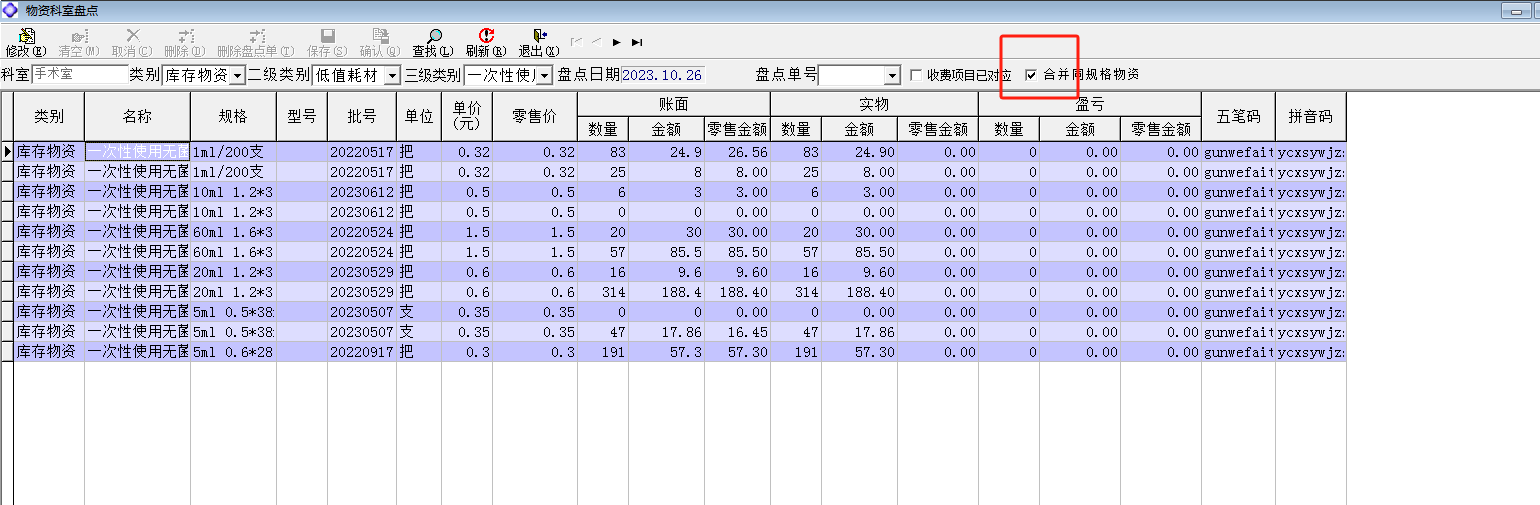Click the 保存 (Save) toolbar icon
1540x505 pixels.
[x=327, y=35]
